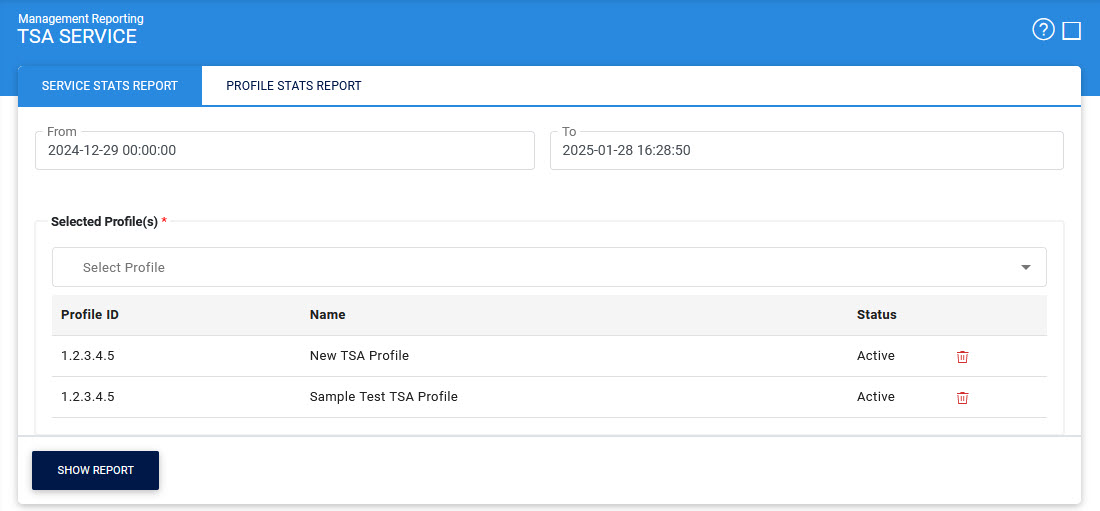Click the Profile ID in New TSA Profile row
The image size is (1100, 511).
point(88,356)
